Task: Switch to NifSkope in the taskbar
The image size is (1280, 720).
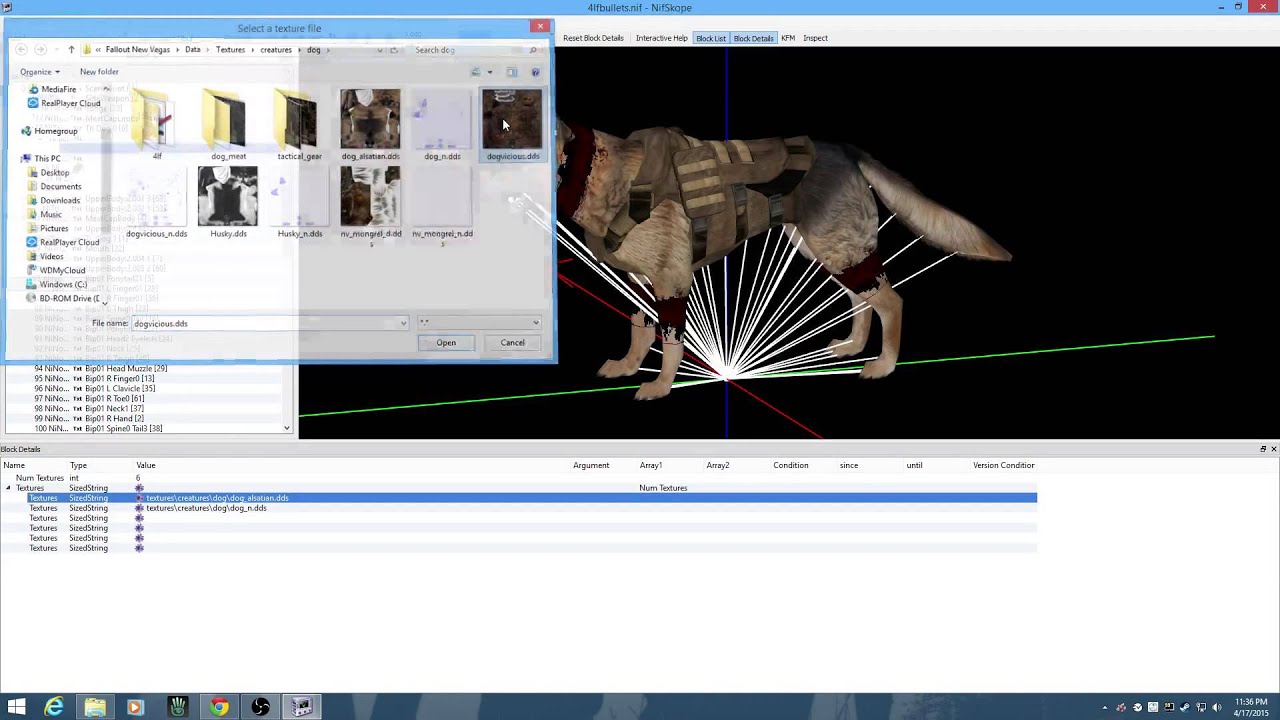Action: [x=302, y=707]
